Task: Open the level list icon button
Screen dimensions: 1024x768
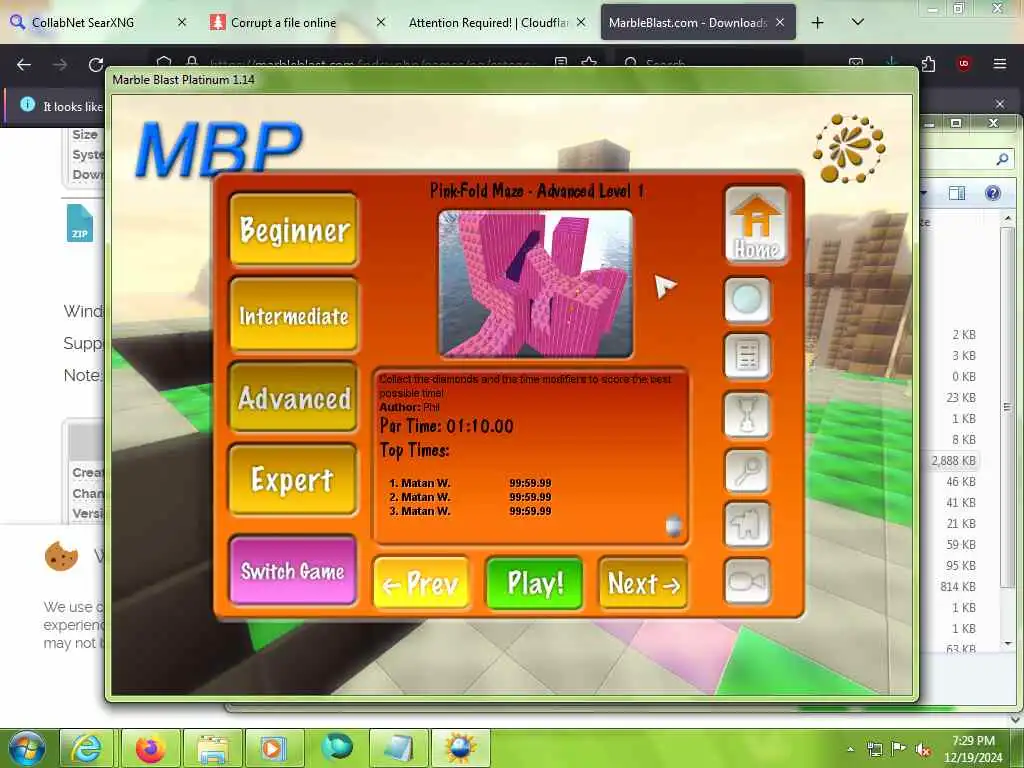Action: tap(747, 357)
